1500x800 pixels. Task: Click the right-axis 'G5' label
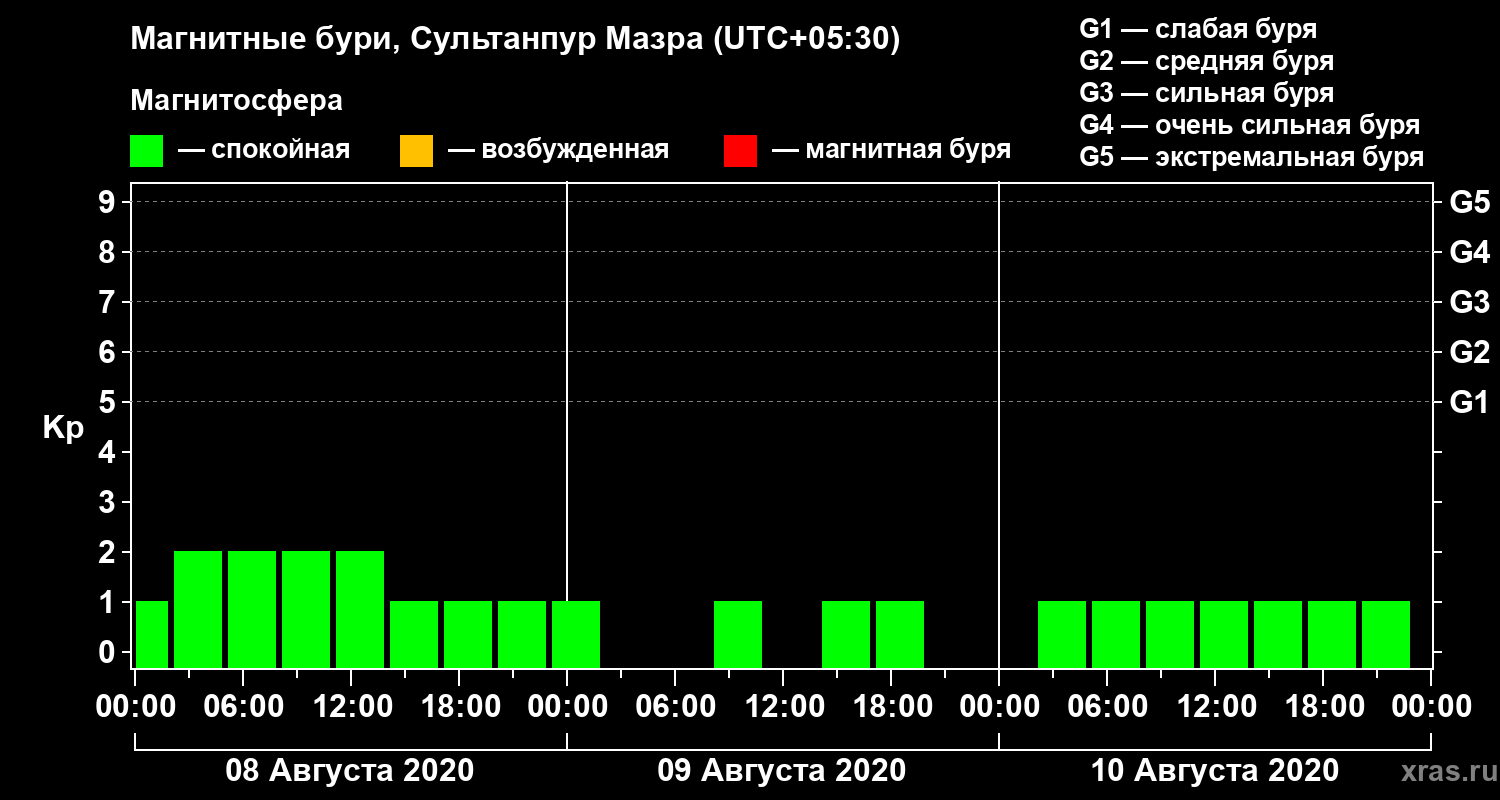[x=1469, y=202]
